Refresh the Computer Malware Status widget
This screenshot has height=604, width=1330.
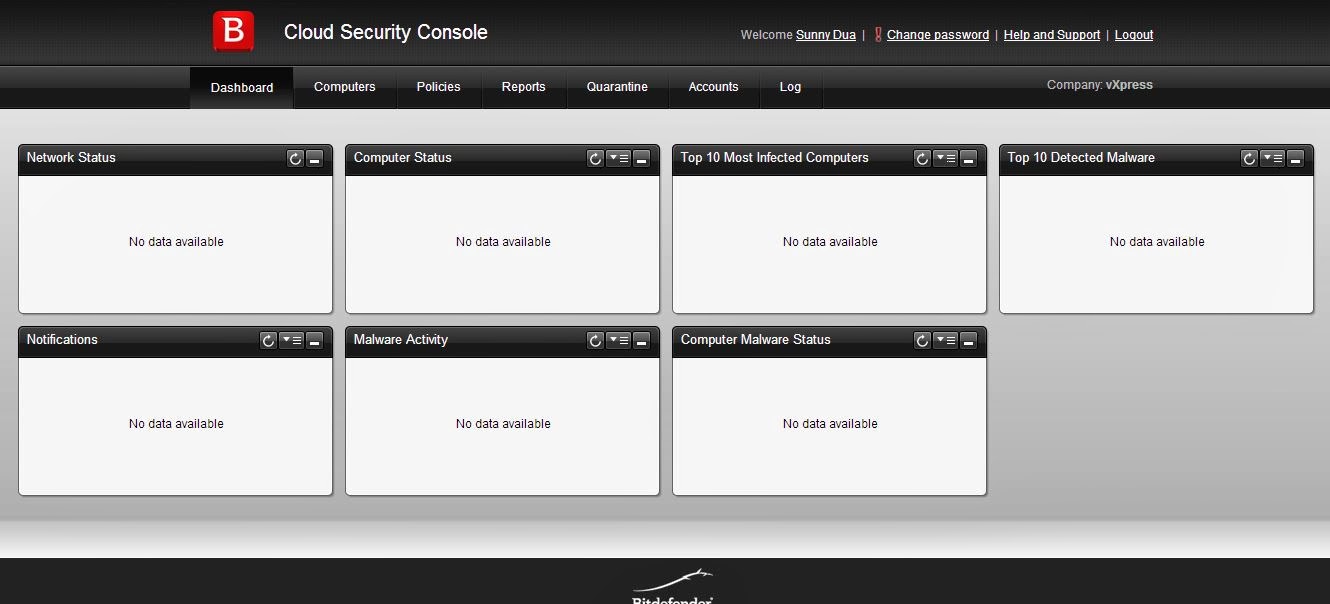[x=922, y=341]
